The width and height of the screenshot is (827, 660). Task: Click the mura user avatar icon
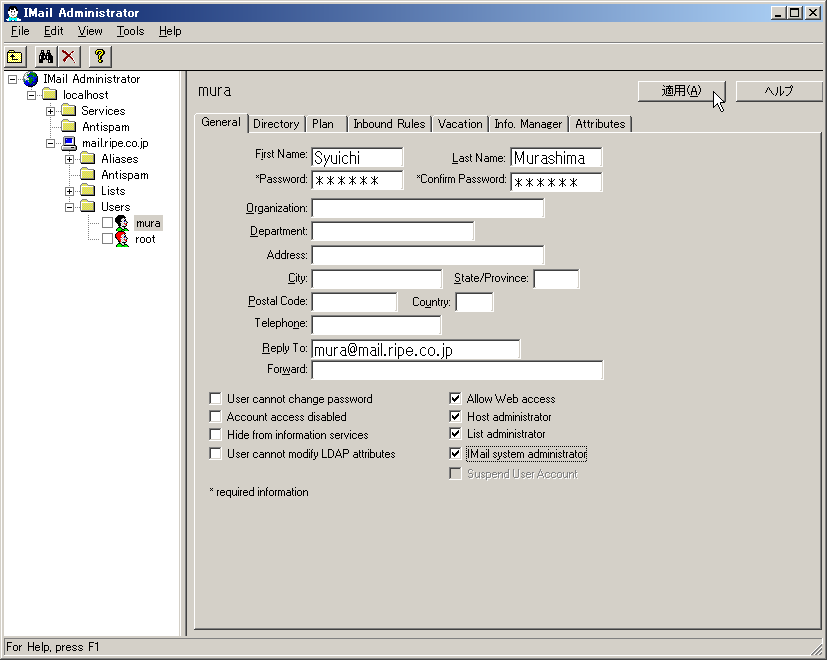pos(122,223)
